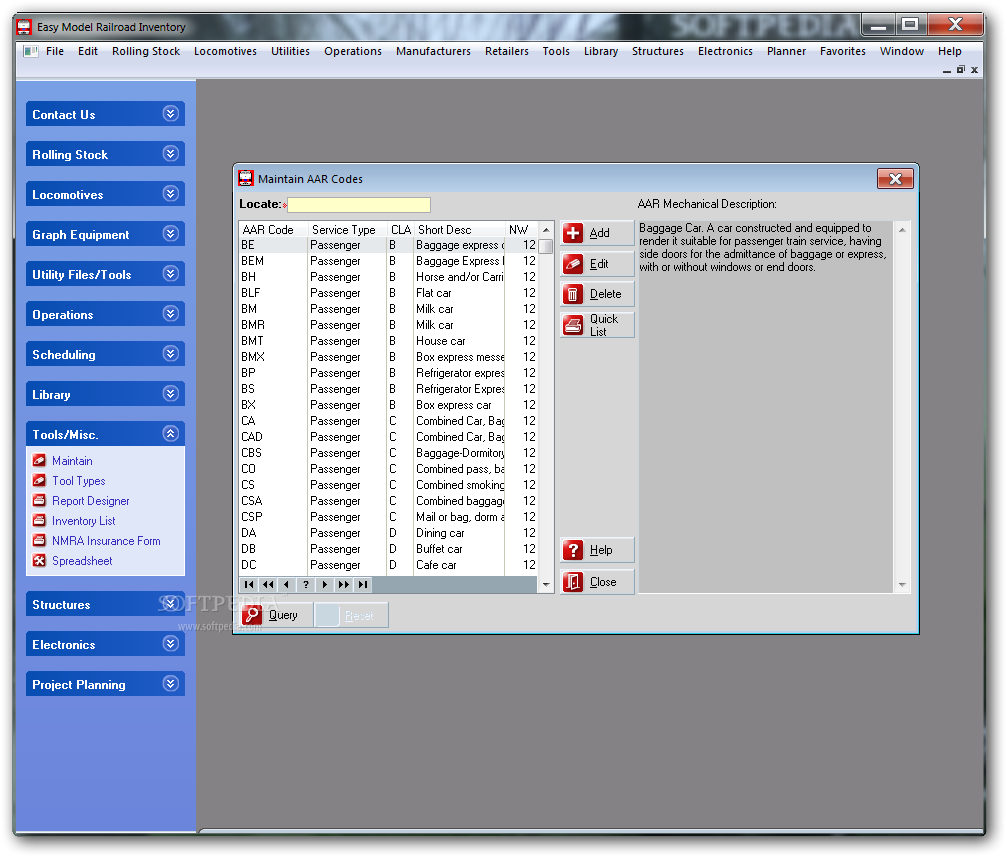Viewport: 1007px width, 857px height.
Task: Open Help for AAR codes
Action: (597, 550)
